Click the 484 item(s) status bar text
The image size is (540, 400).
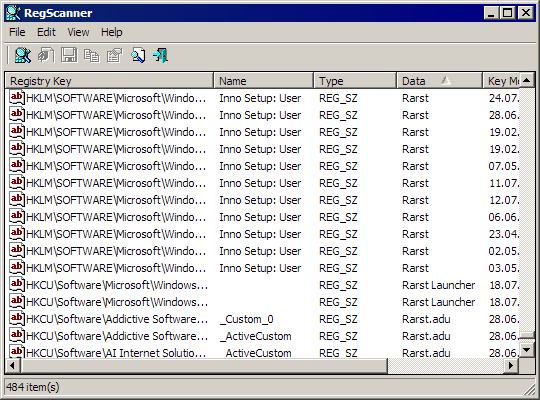click(33, 387)
